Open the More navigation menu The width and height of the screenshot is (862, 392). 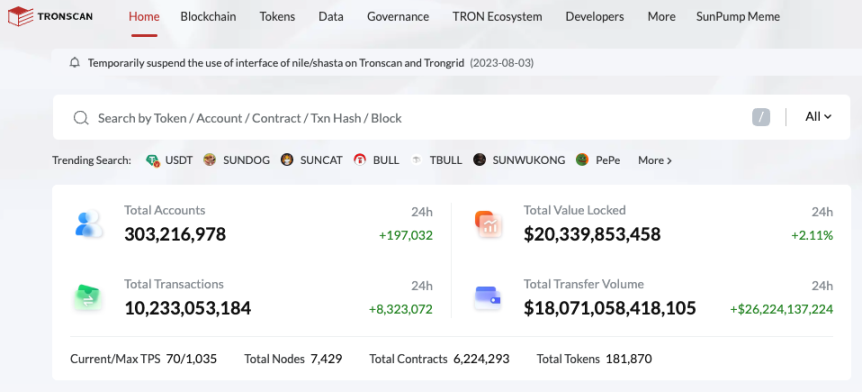click(661, 16)
